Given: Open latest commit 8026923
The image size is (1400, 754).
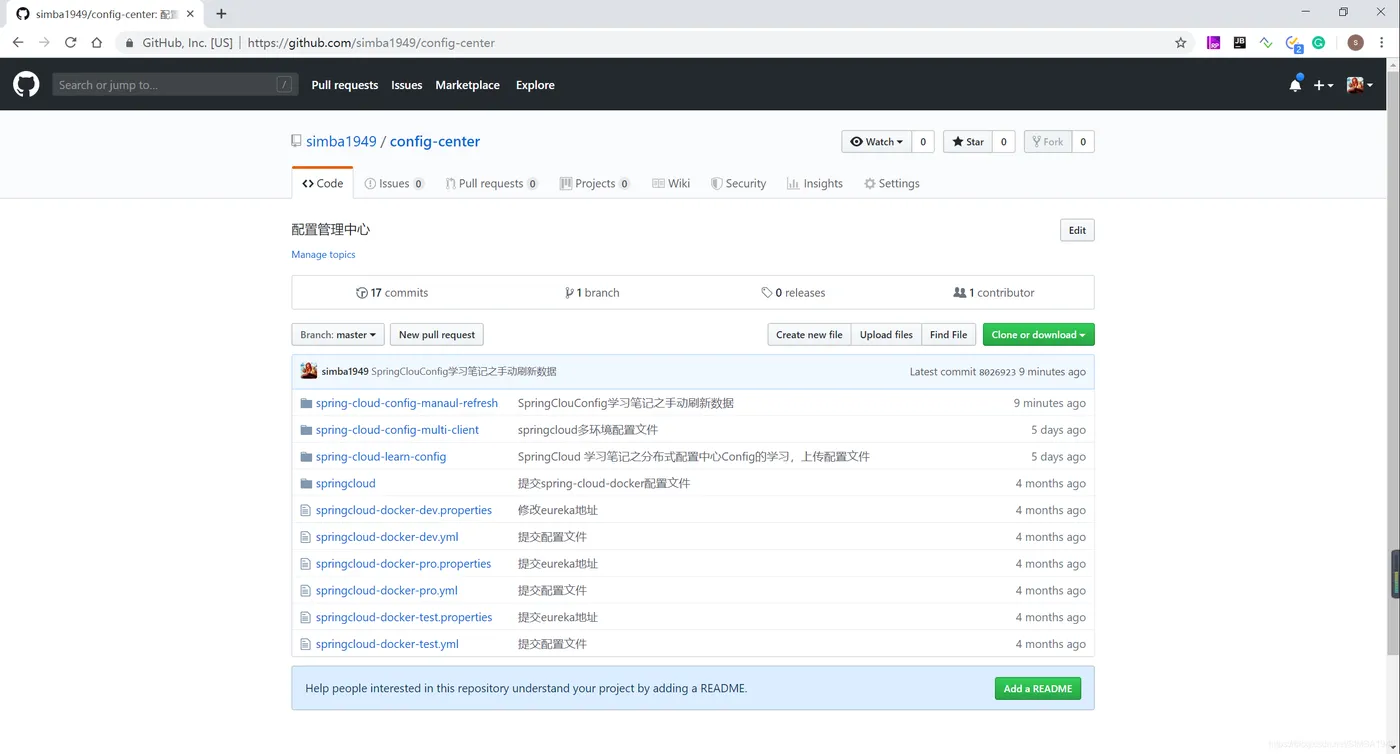Looking at the screenshot, I should tap(997, 372).
